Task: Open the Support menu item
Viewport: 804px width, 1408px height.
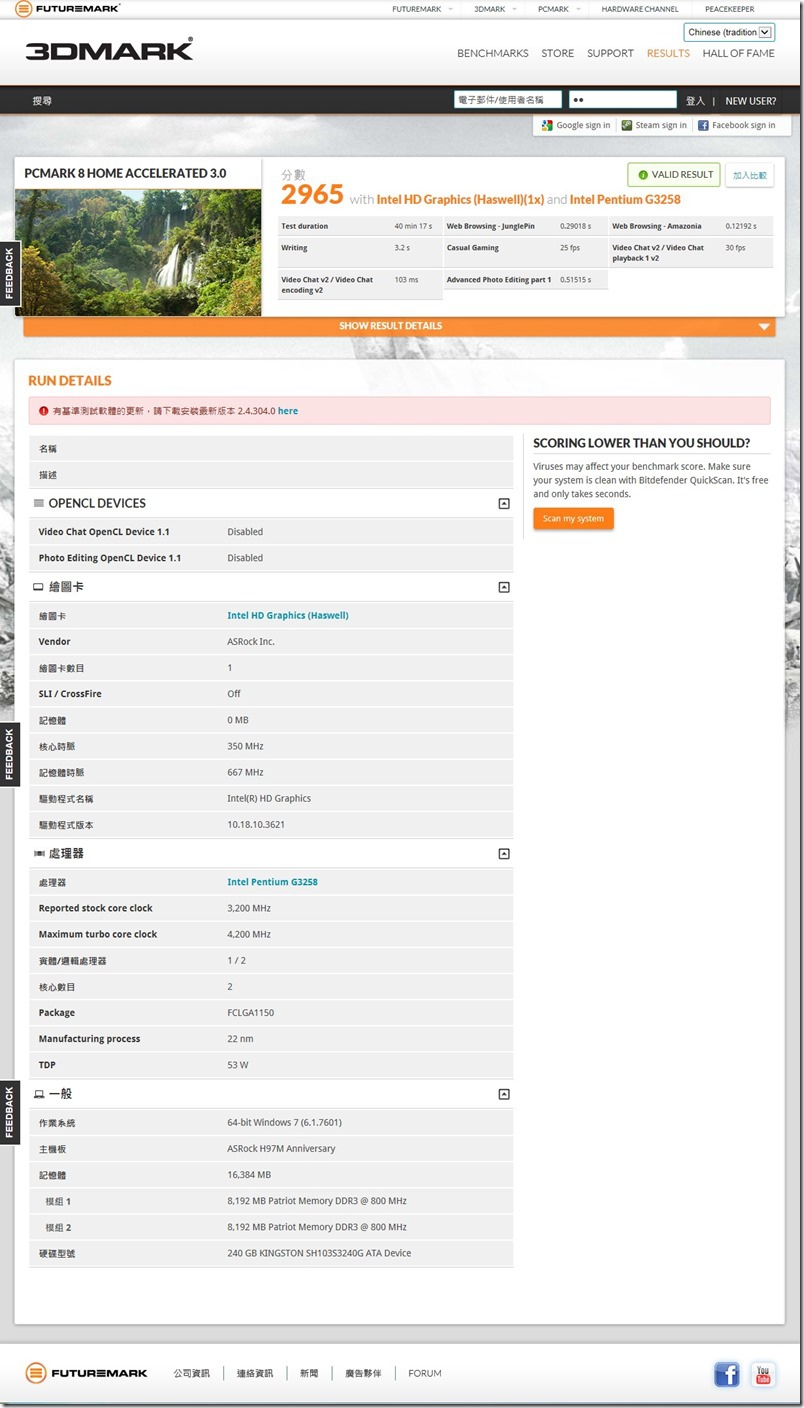Action: point(610,53)
